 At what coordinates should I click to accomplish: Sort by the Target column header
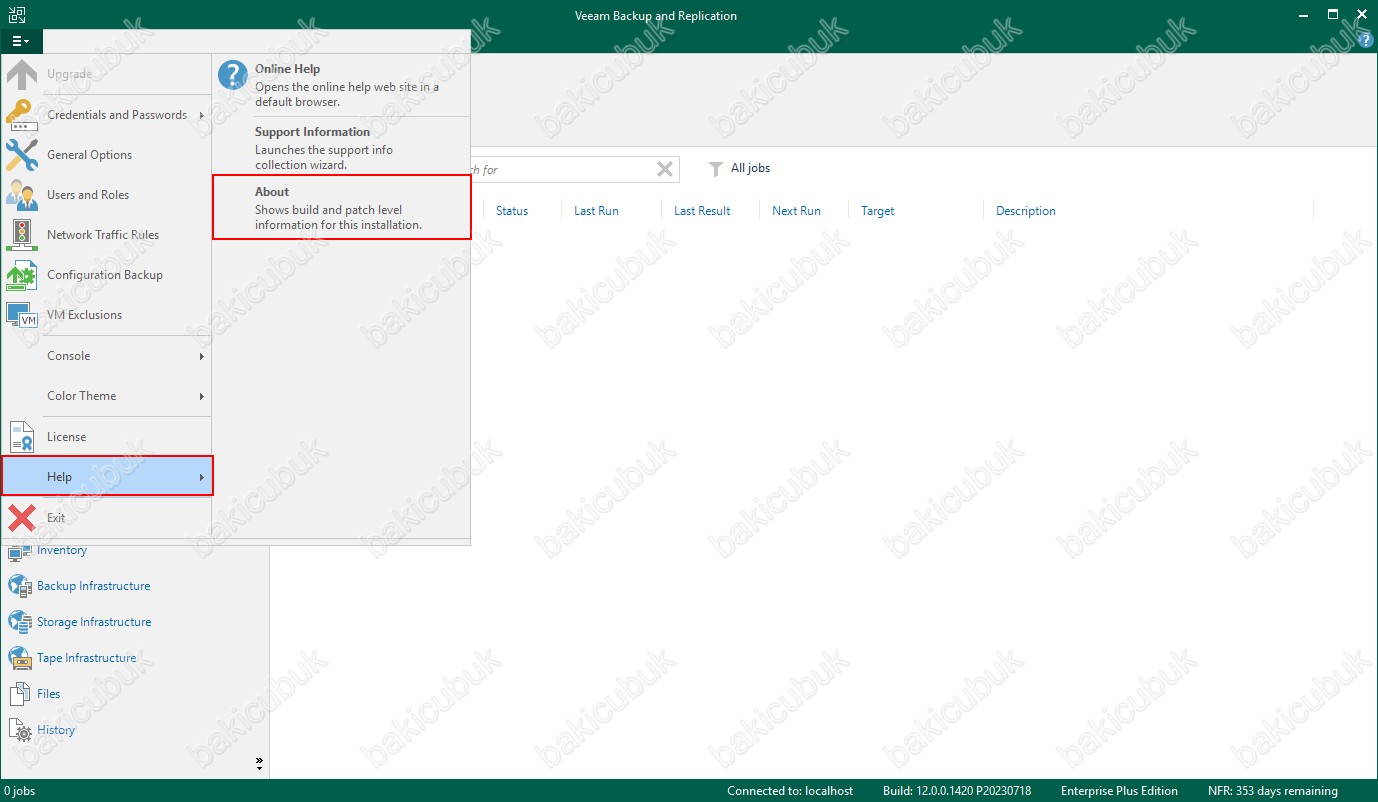click(x=878, y=211)
